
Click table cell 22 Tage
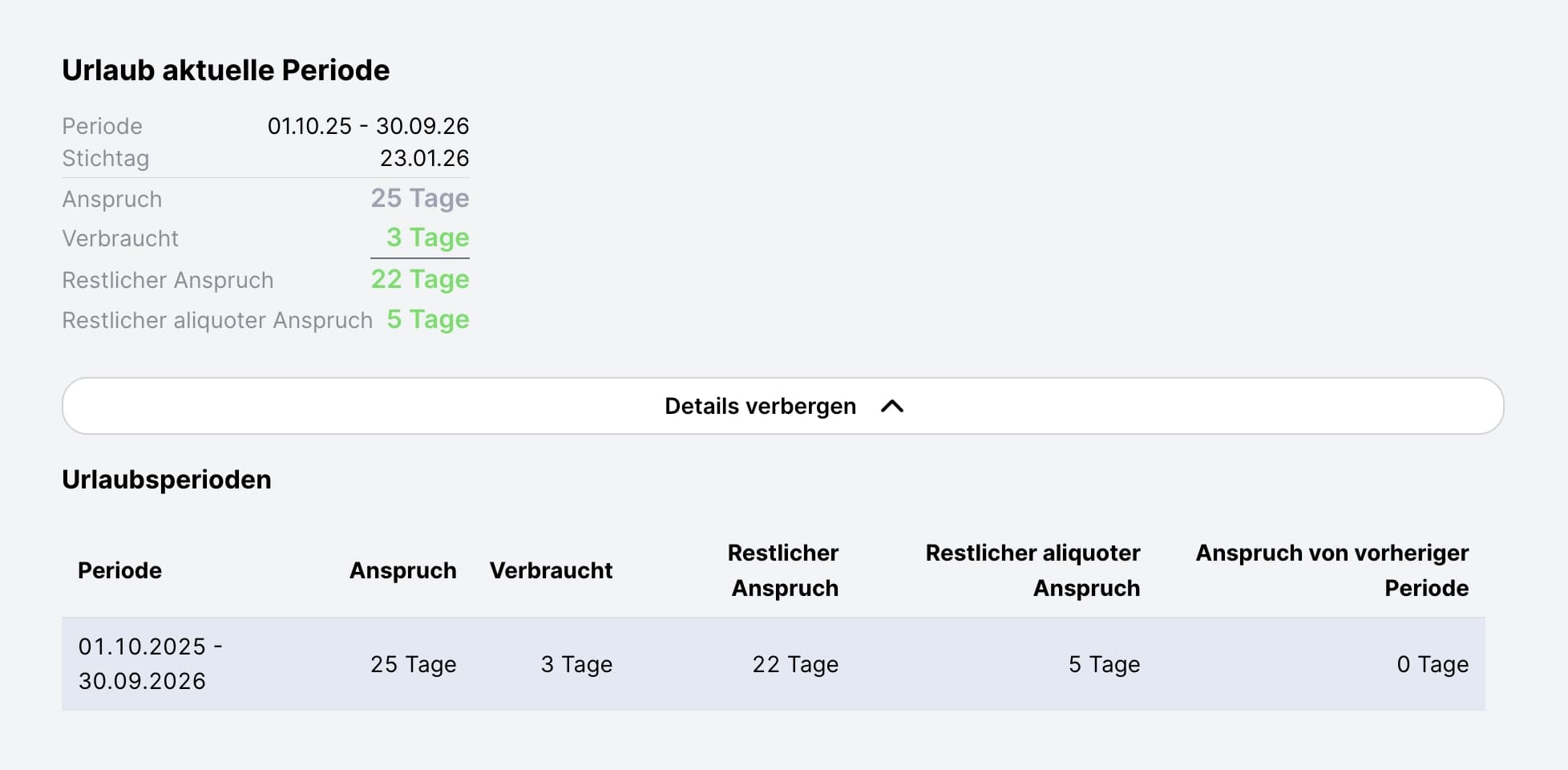pyautogui.click(x=795, y=664)
